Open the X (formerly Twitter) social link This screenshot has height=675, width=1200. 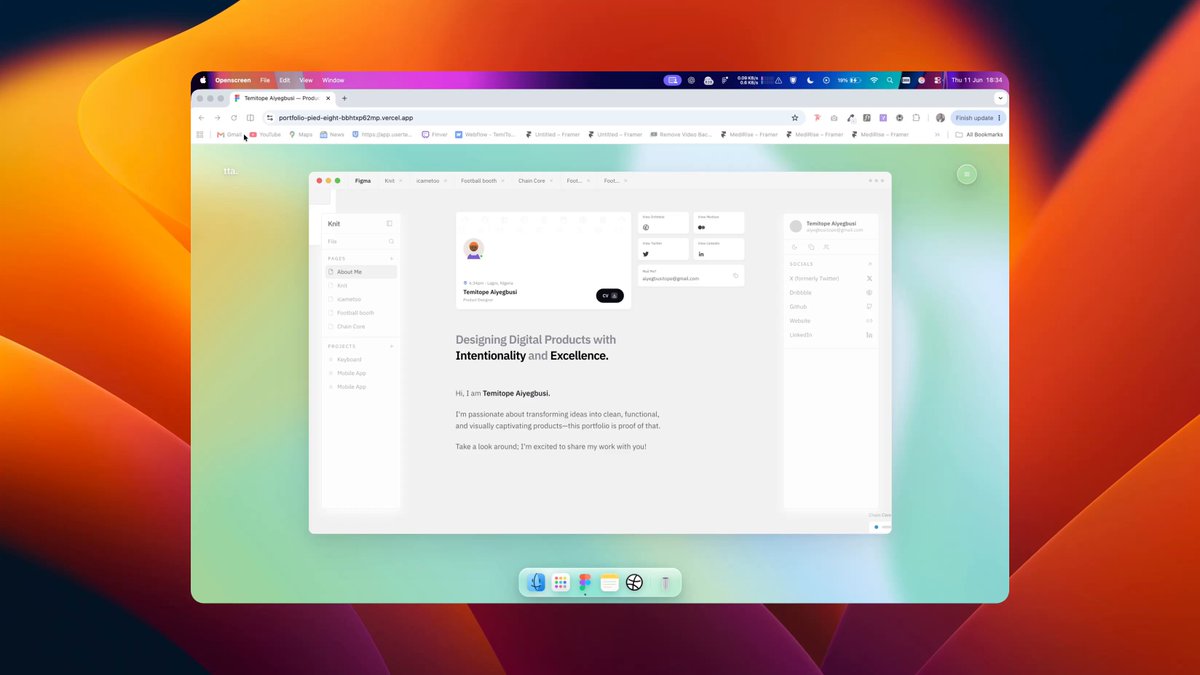[831, 278]
